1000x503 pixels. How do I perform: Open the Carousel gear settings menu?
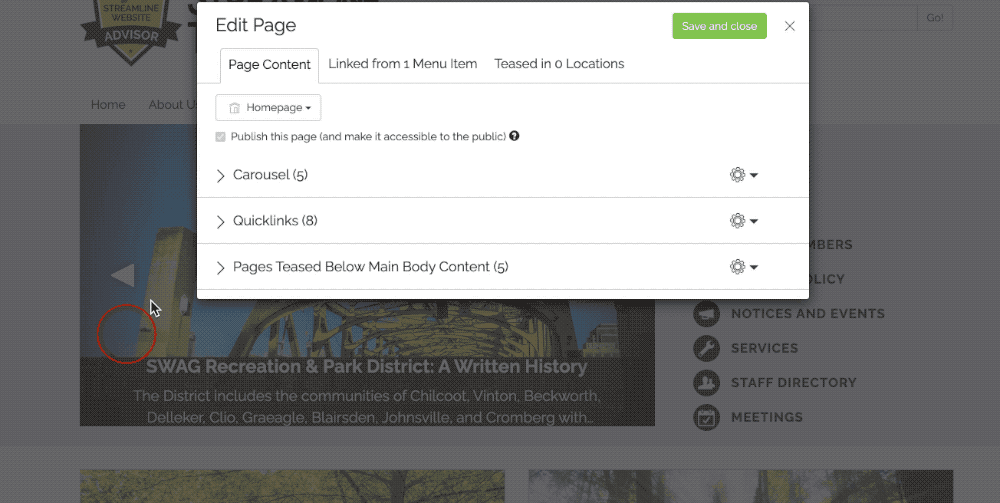click(x=744, y=175)
